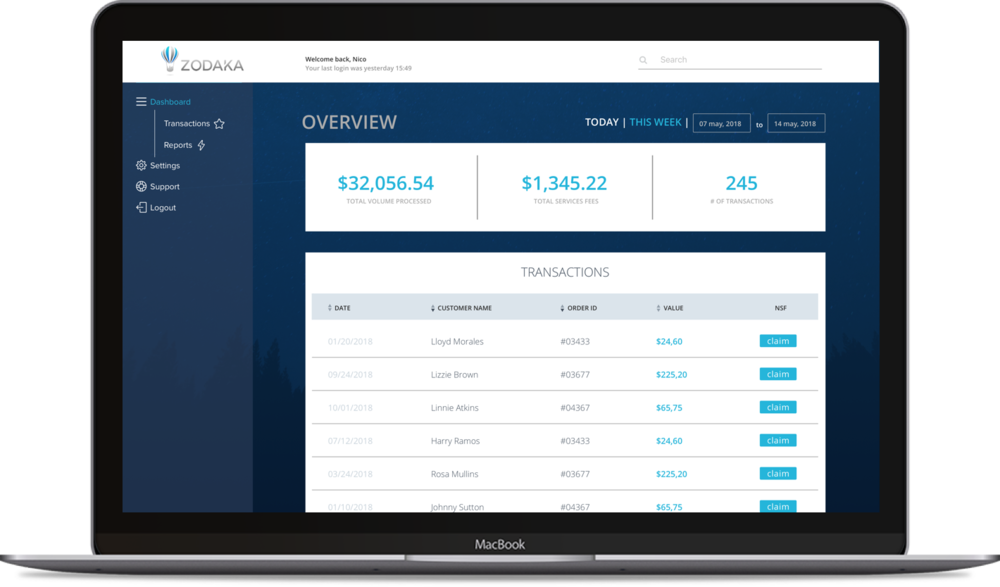Click the Welcome back, Nico greeting
Screen dimensions: 1000x587
(335, 59)
